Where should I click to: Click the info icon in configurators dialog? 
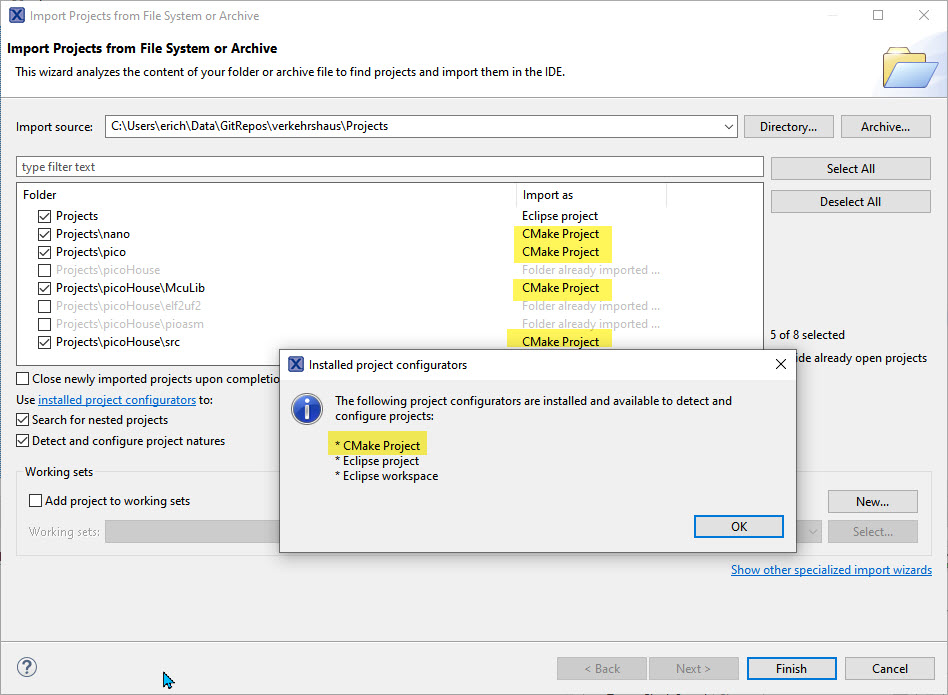(x=306, y=408)
